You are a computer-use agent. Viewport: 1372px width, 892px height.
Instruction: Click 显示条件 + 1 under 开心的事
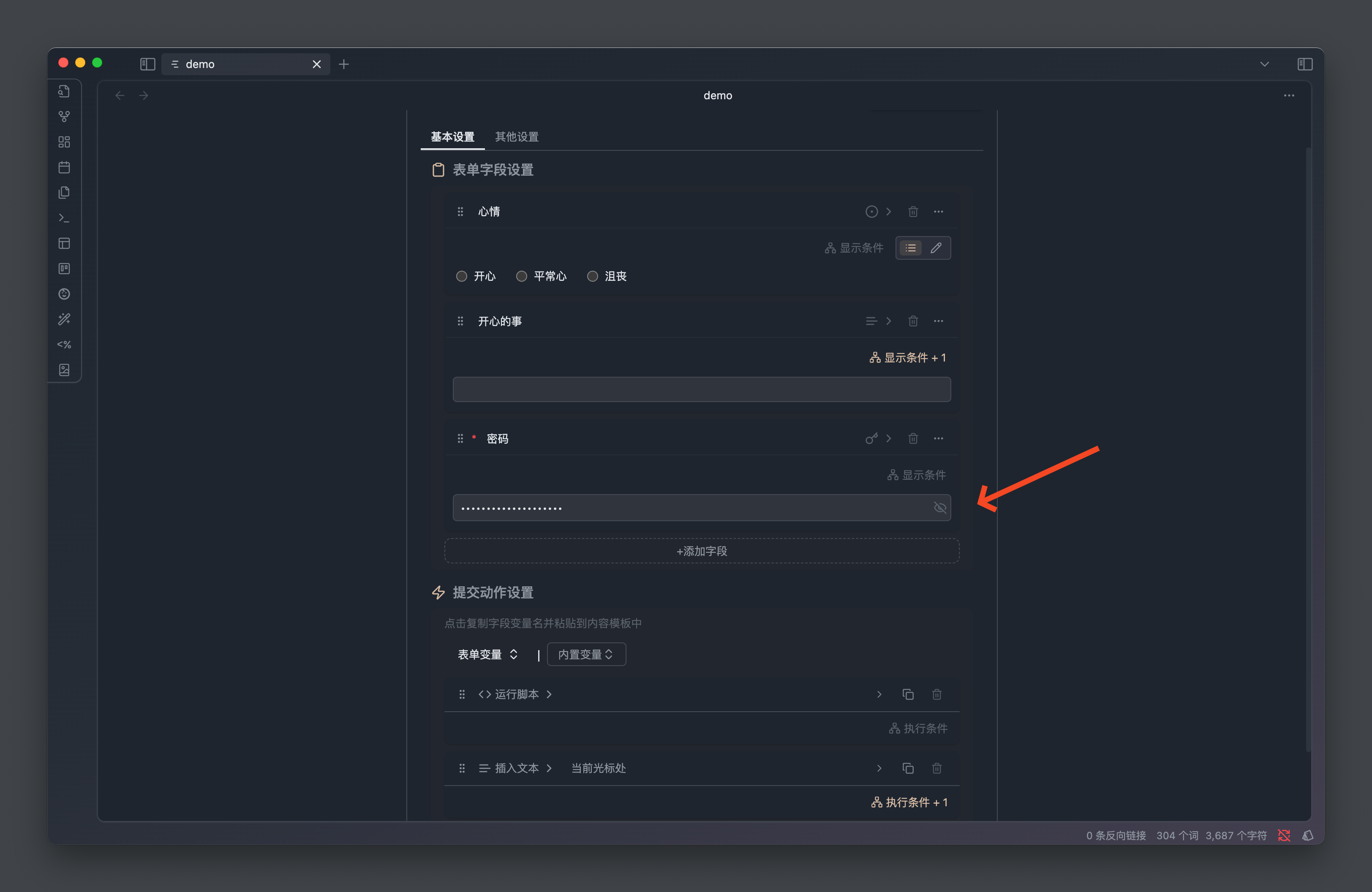point(907,357)
